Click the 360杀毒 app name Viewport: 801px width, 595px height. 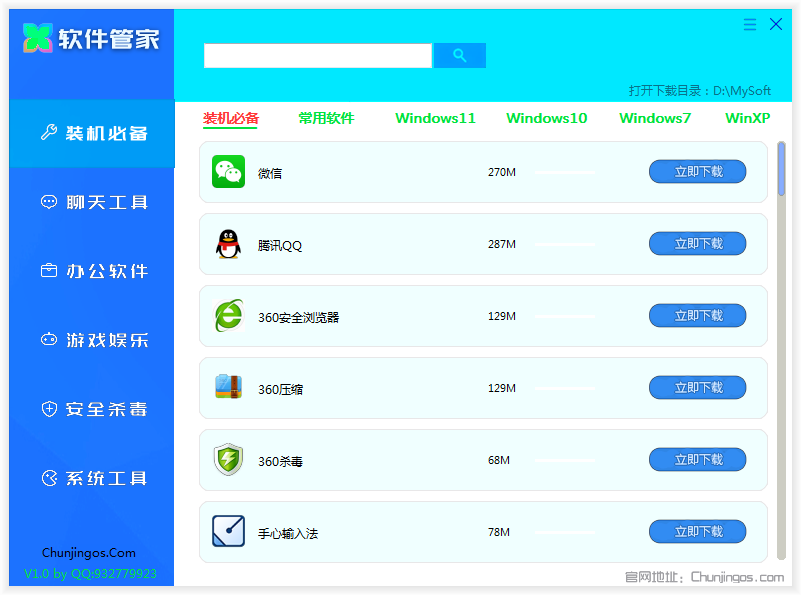coord(280,462)
